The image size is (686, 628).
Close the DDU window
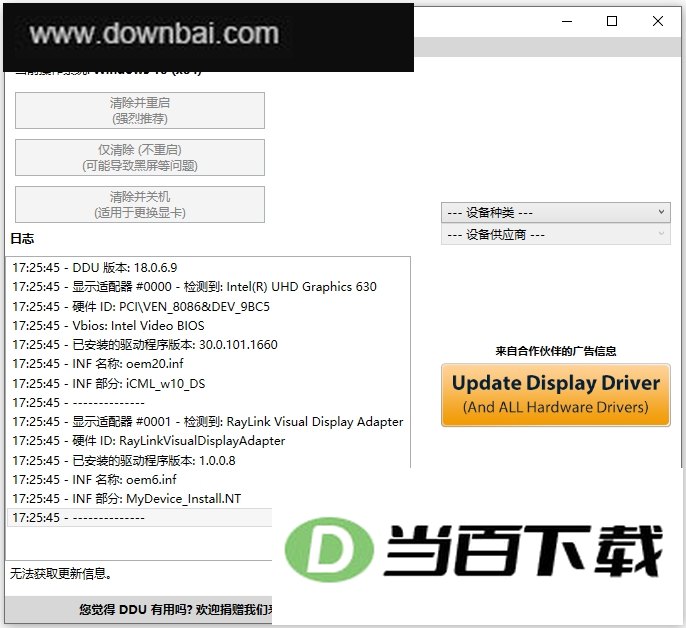[x=658, y=21]
